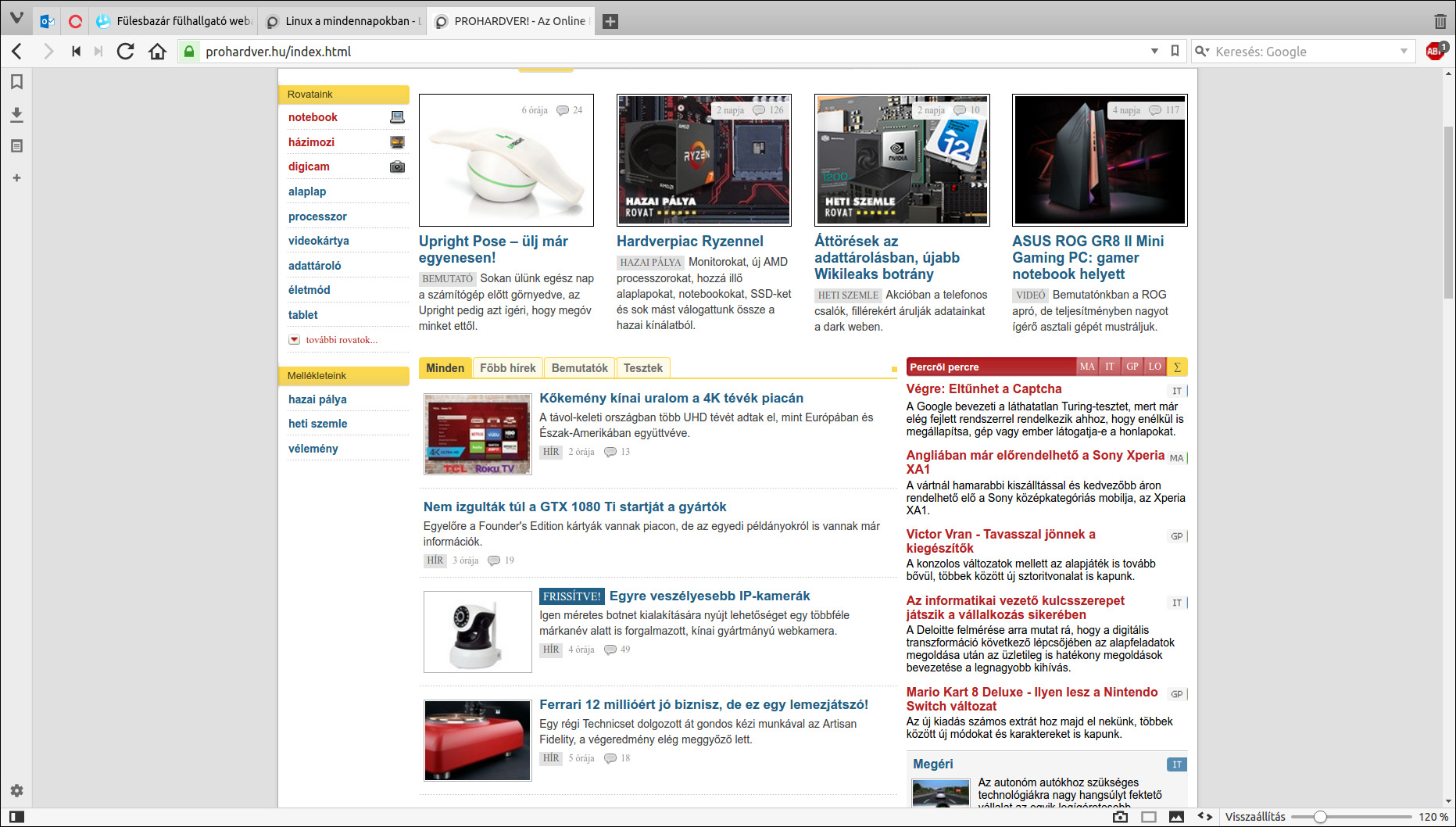Show all feeds with sigma button

tap(1177, 367)
